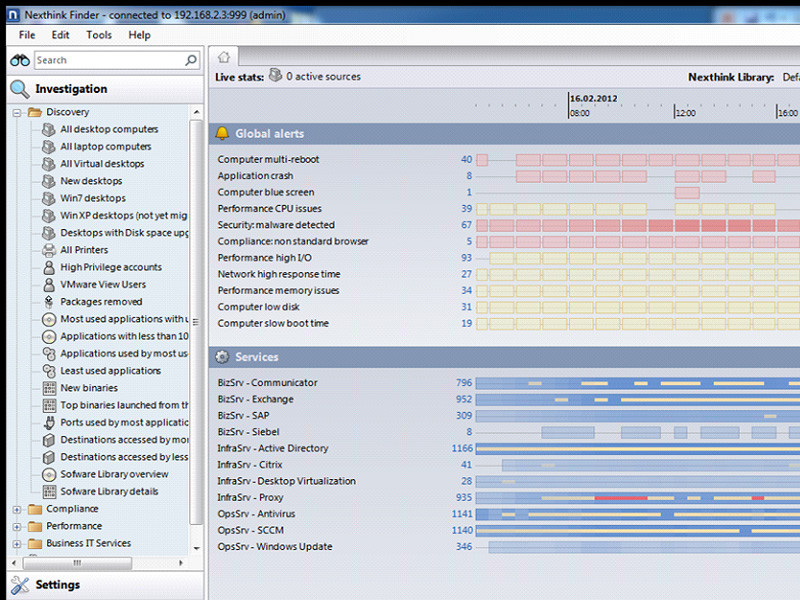
Task: Open the File menu
Action: [x=27, y=35]
